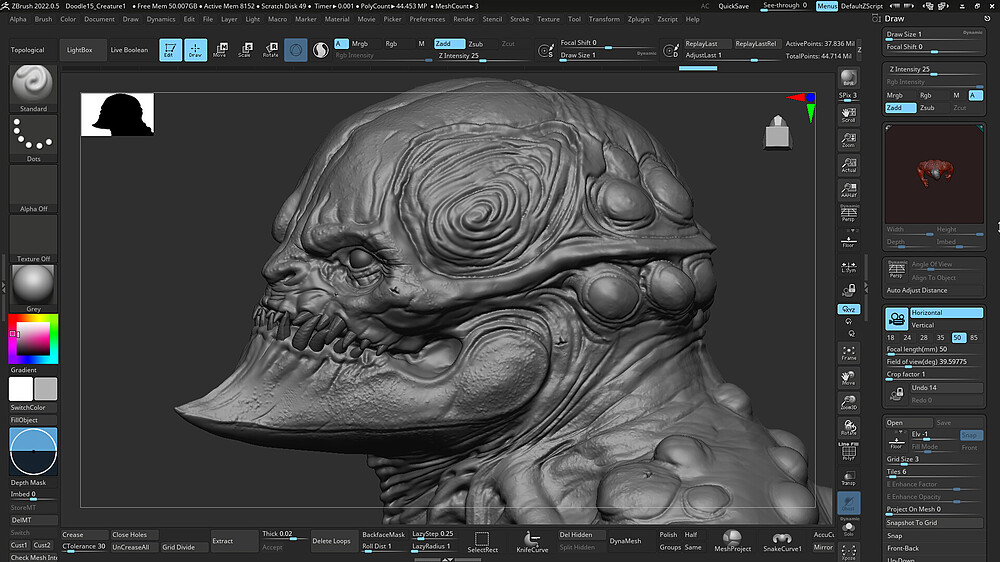Open the Texture Off picker

point(33,239)
